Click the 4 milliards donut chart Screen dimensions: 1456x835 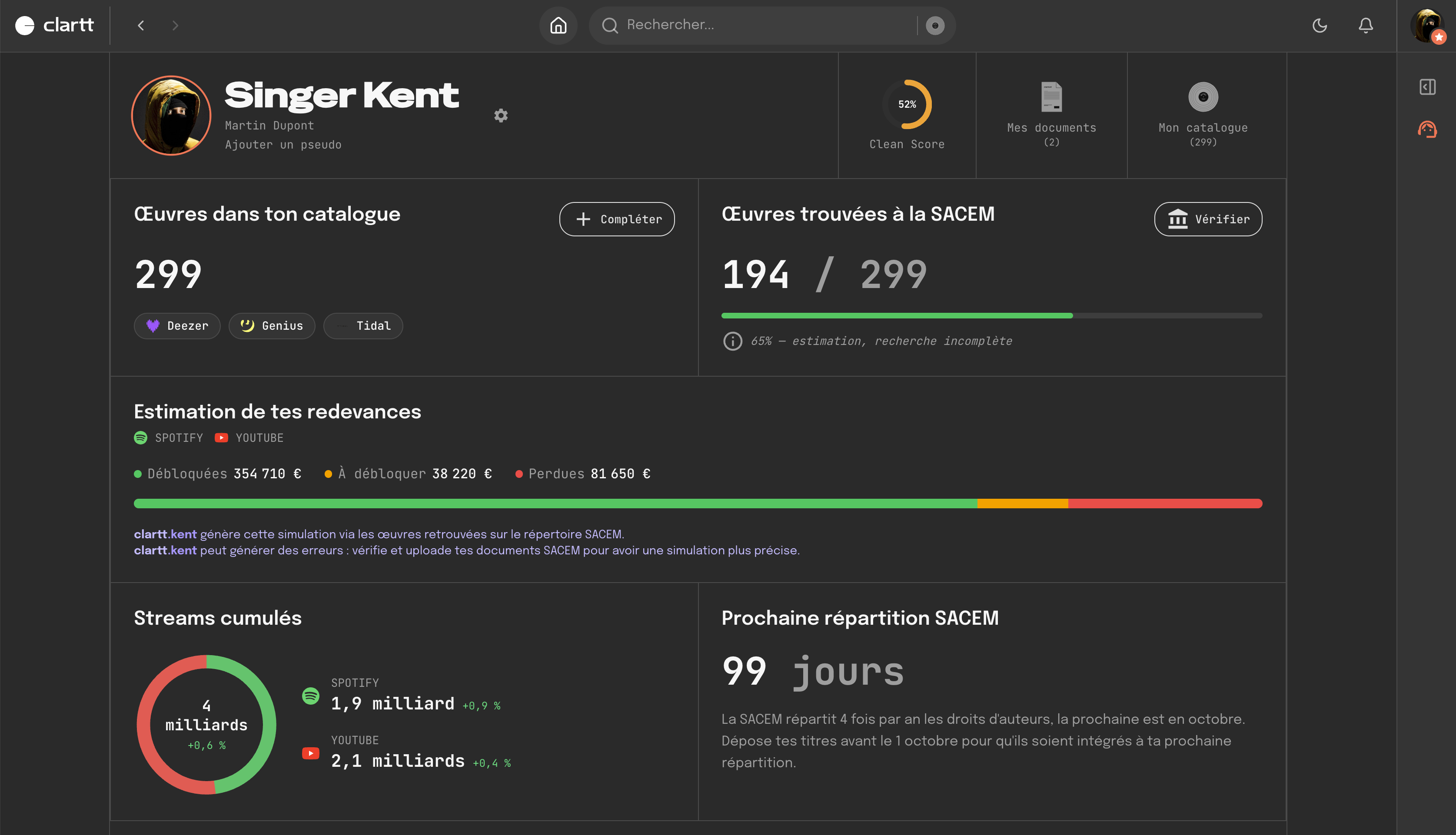[206, 724]
